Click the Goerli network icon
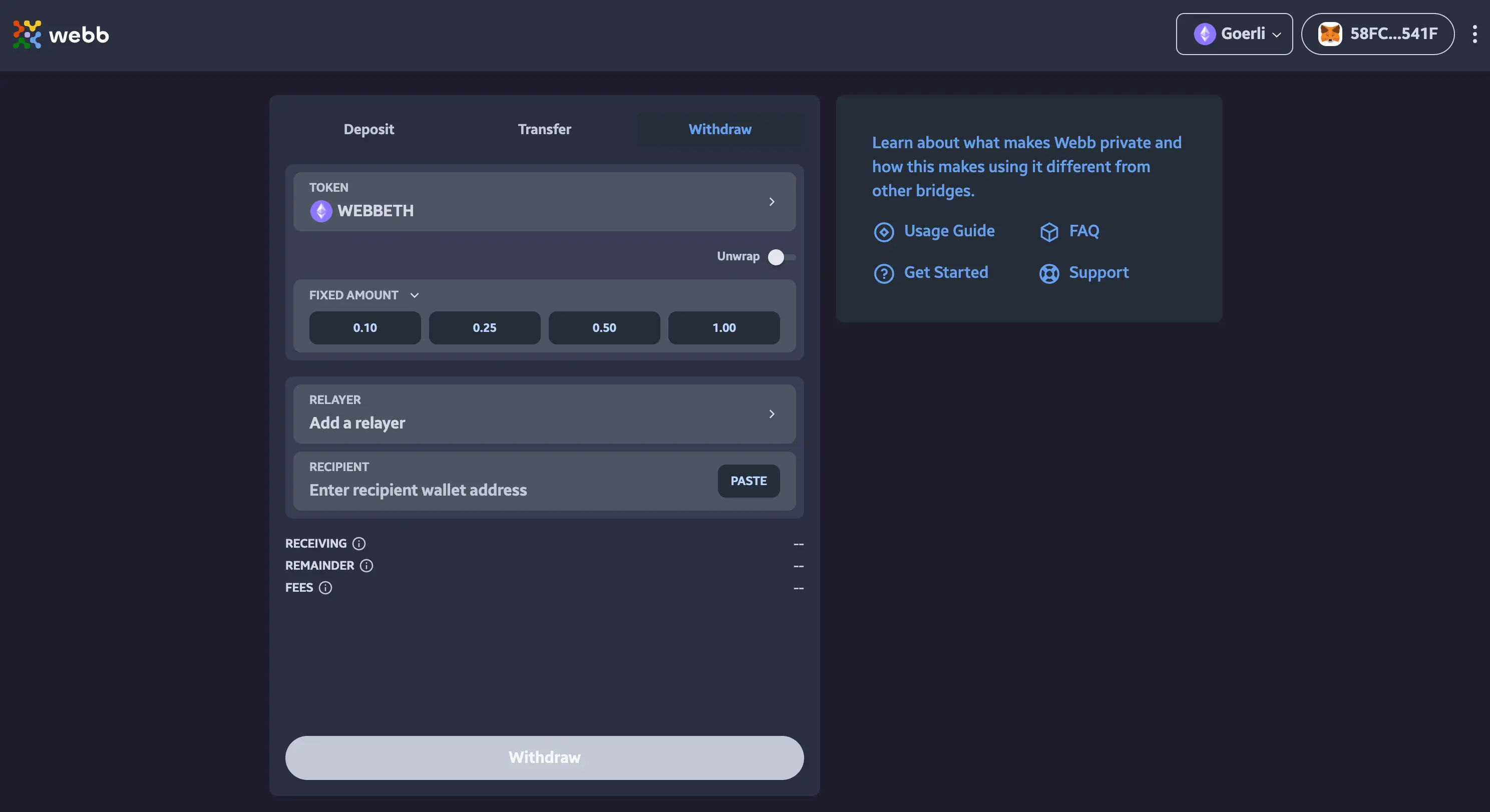The image size is (1490, 812). coord(1204,33)
